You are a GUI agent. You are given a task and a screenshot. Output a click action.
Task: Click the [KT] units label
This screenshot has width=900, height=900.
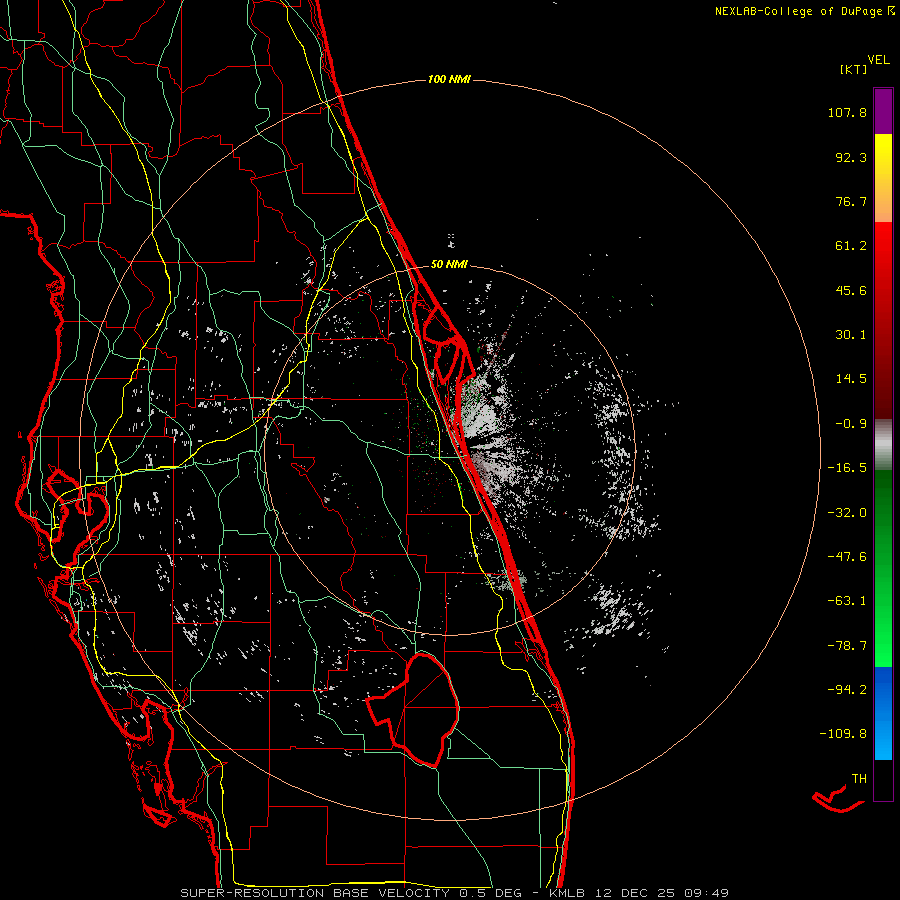tap(854, 69)
